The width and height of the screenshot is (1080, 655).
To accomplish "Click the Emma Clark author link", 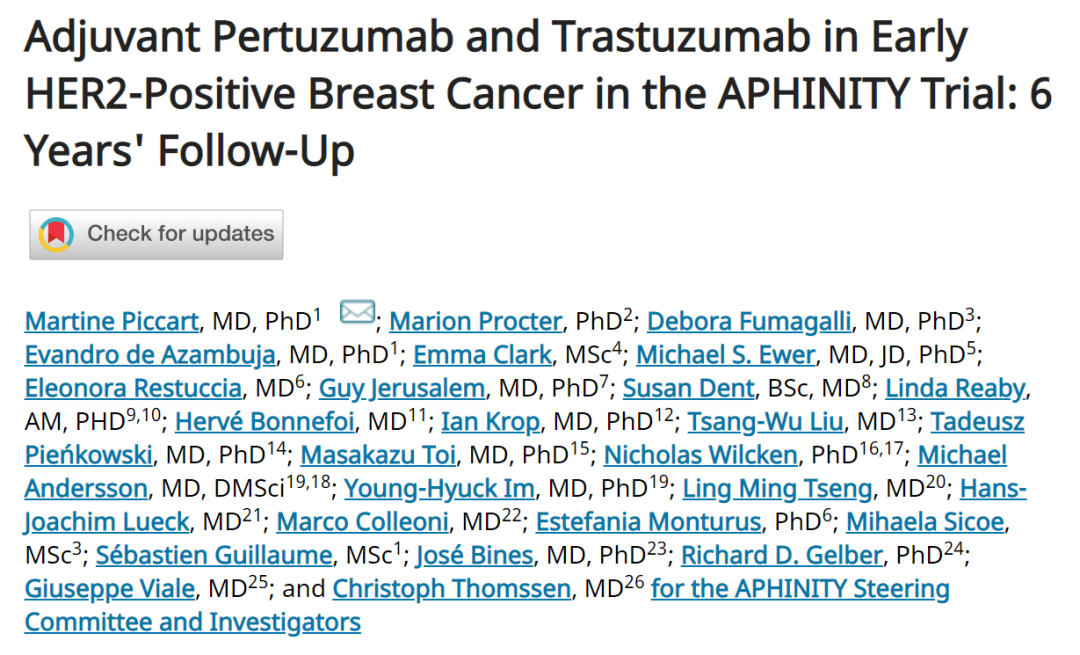I will tap(482, 355).
